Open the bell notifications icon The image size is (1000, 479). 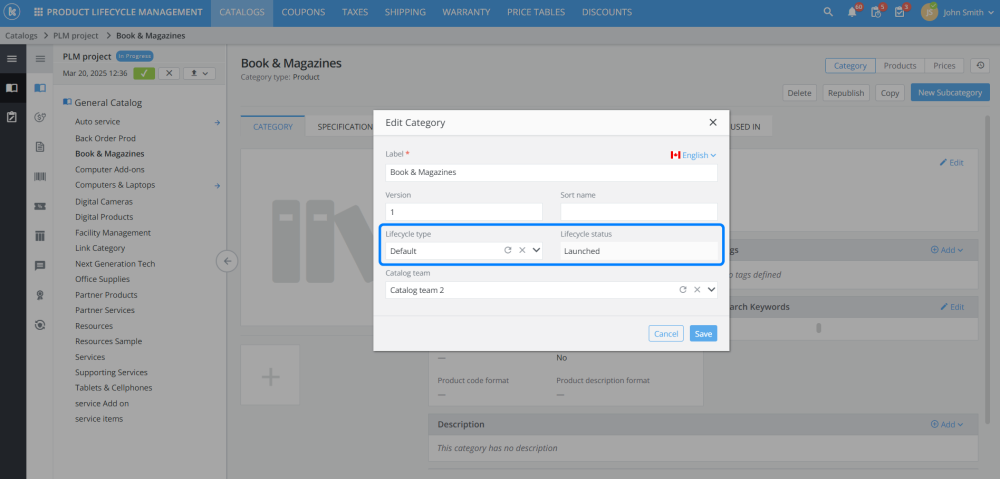852,12
